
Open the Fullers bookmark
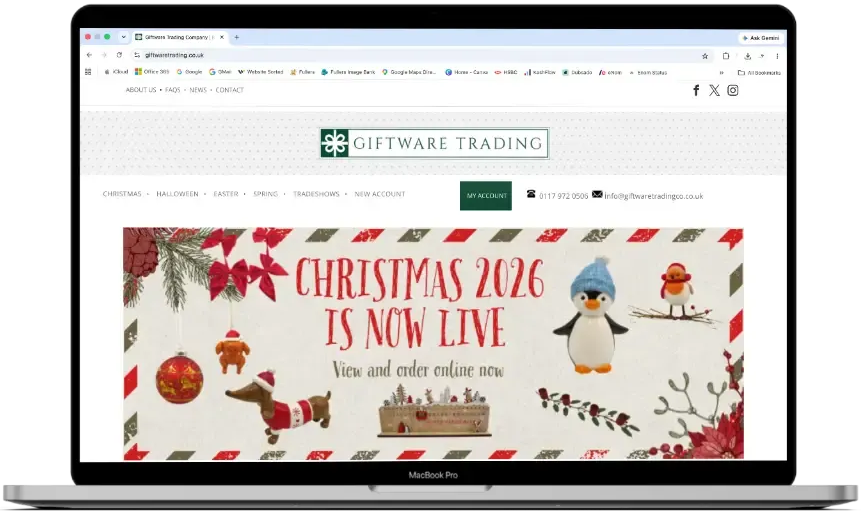303,72
